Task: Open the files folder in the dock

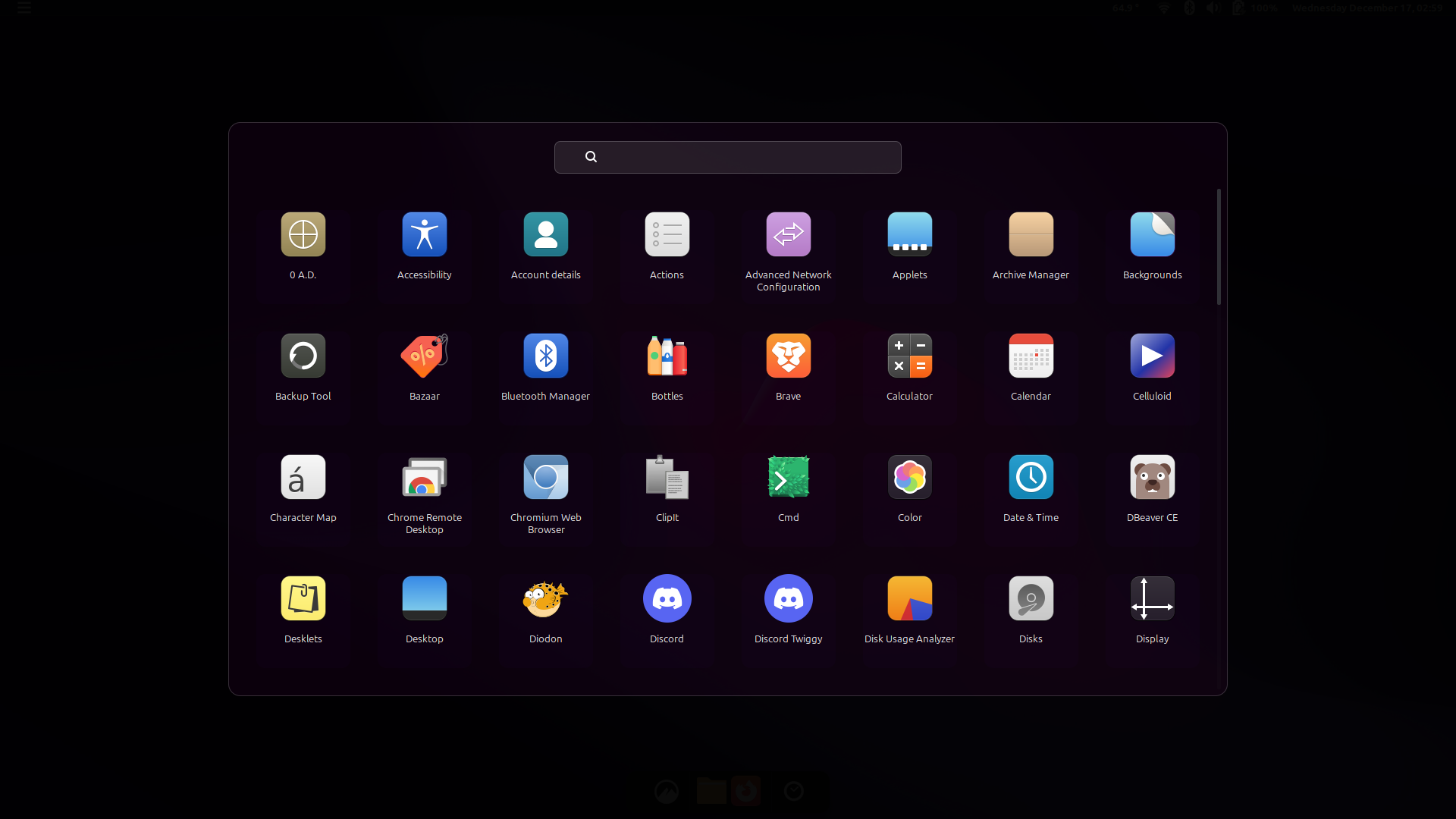Action: click(711, 792)
